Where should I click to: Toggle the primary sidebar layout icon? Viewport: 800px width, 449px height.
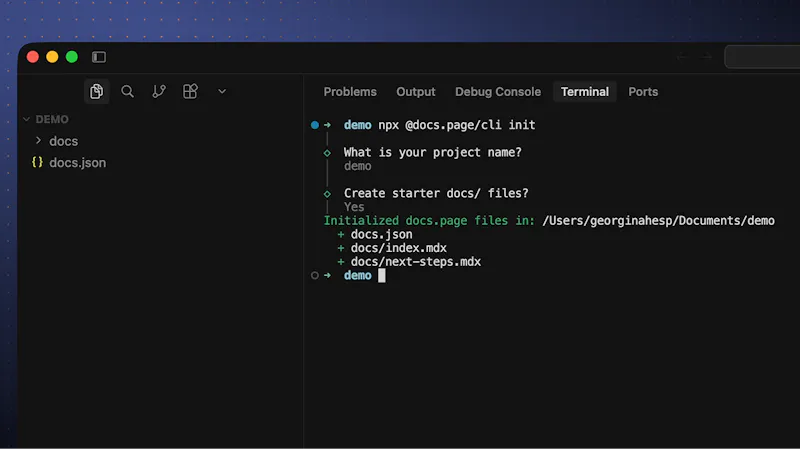pyautogui.click(x=99, y=57)
